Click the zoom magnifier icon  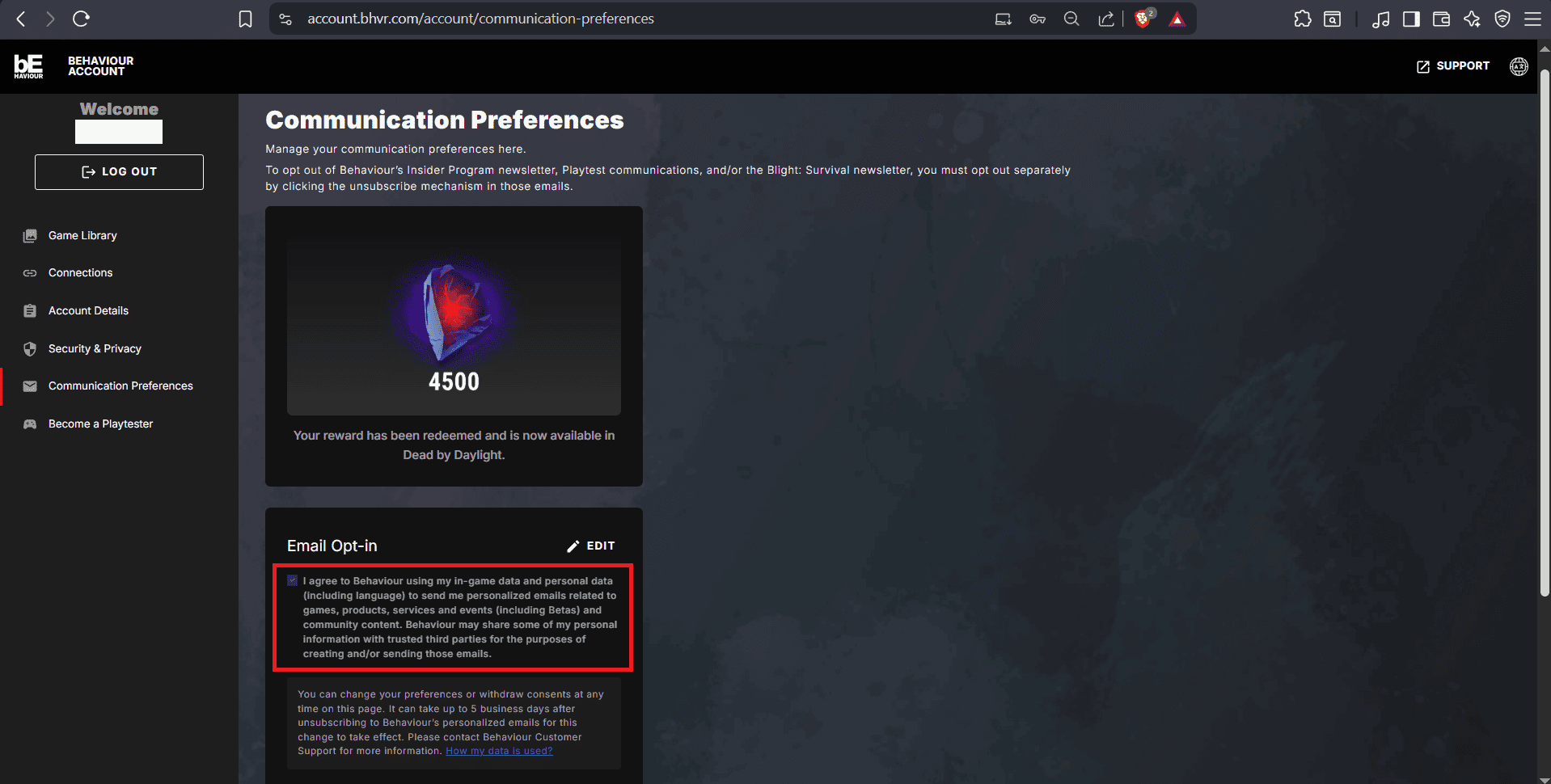[1071, 19]
